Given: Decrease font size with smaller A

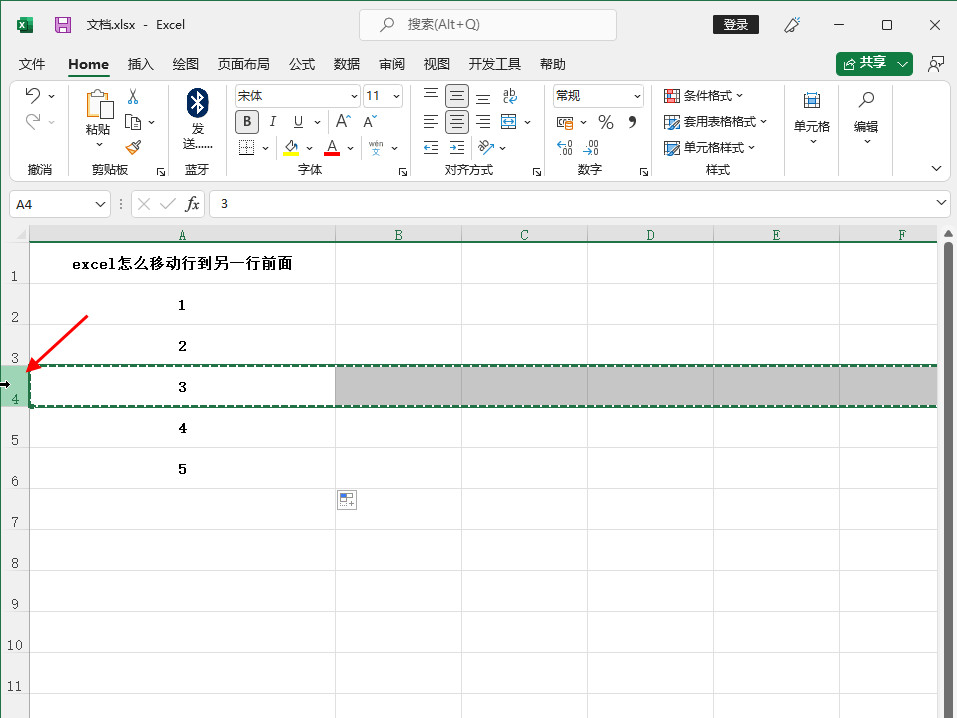Looking at the screenshot, I should click(370, 121).
